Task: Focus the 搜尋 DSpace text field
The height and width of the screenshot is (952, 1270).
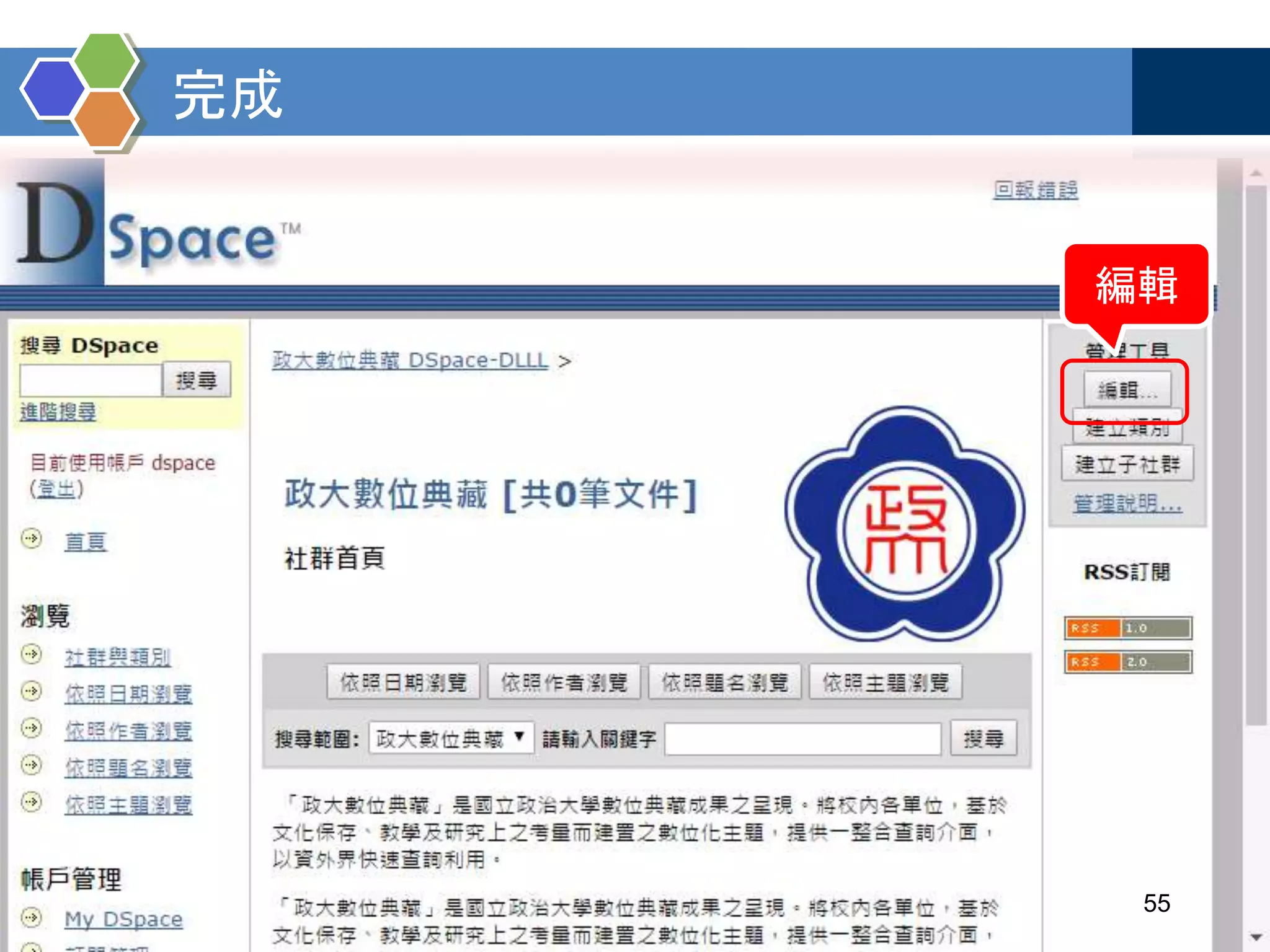Action: 91,380
